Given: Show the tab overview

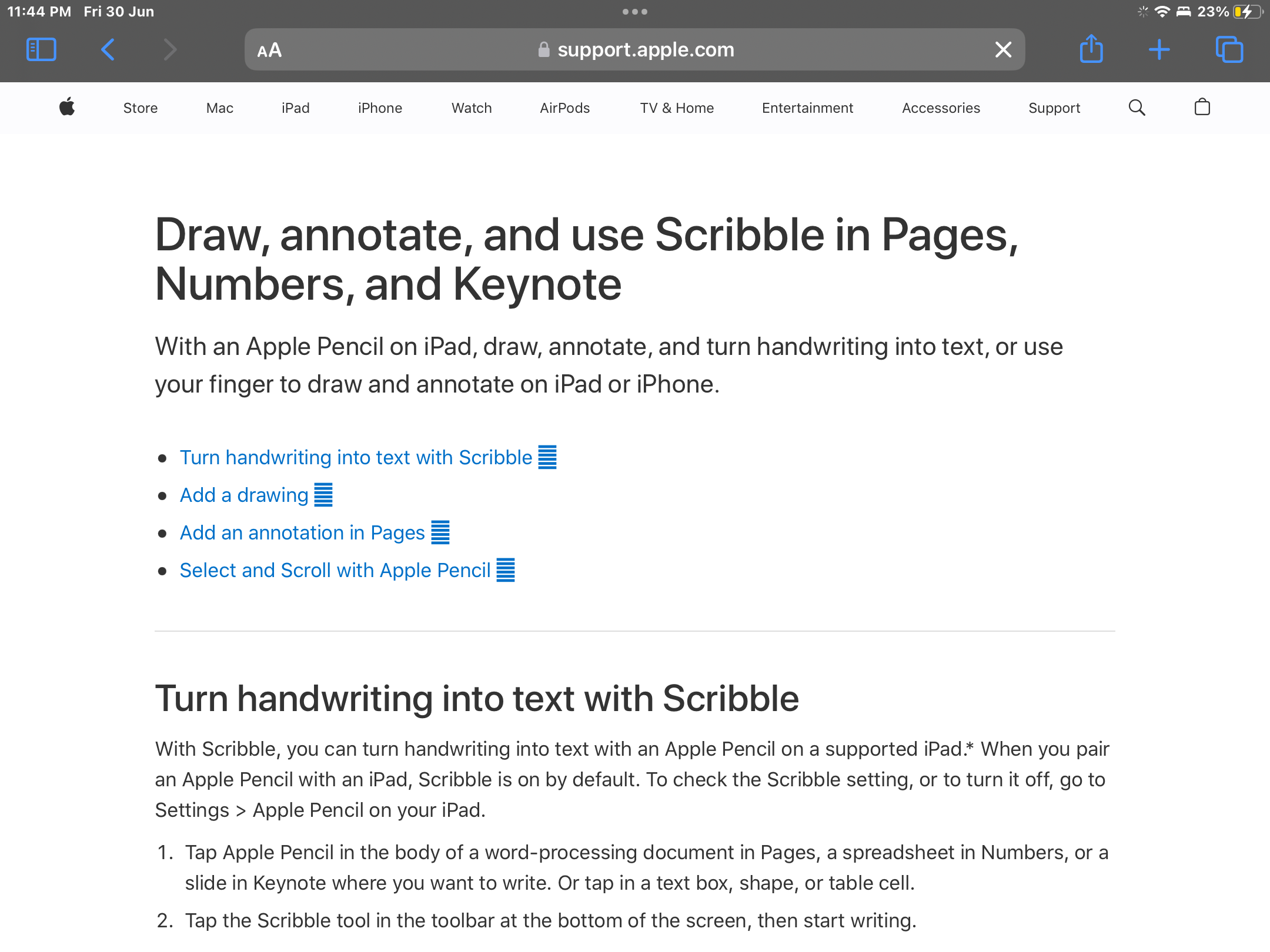Looking at the screenshot, I should point(1229,50).
